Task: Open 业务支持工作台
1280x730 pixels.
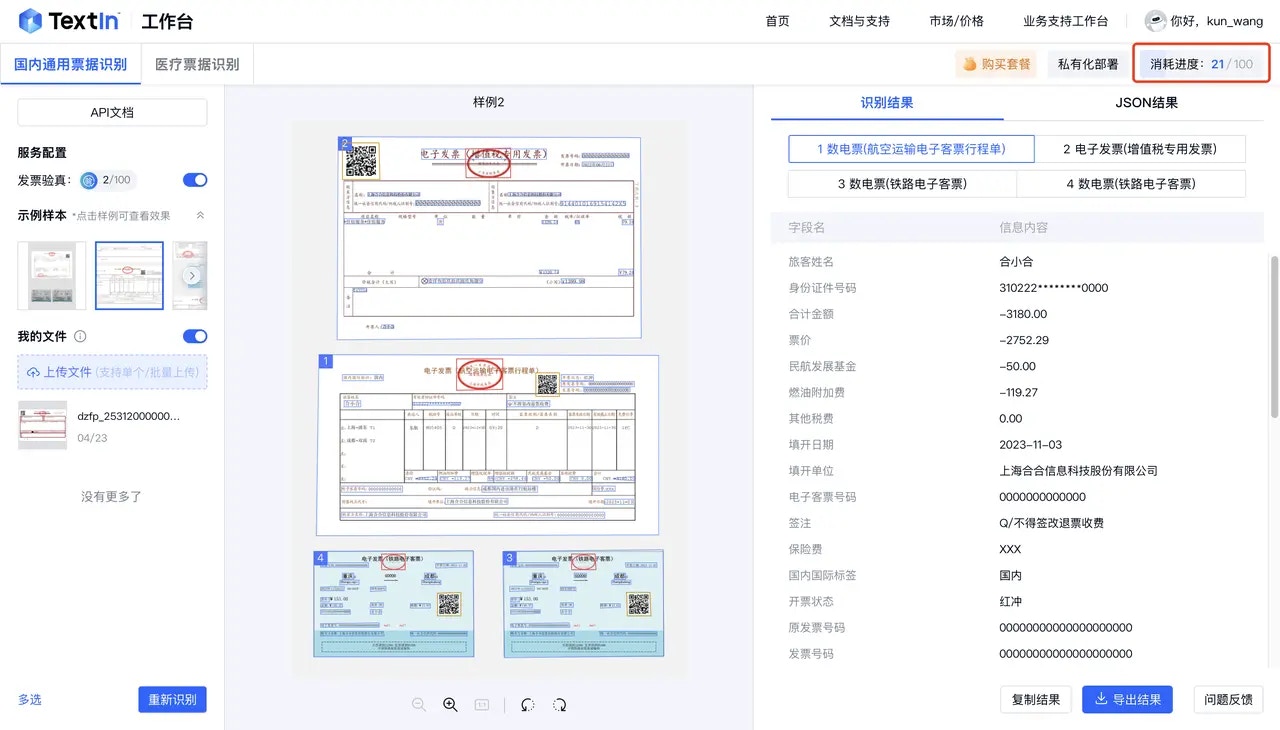Action: [1065, 21]
